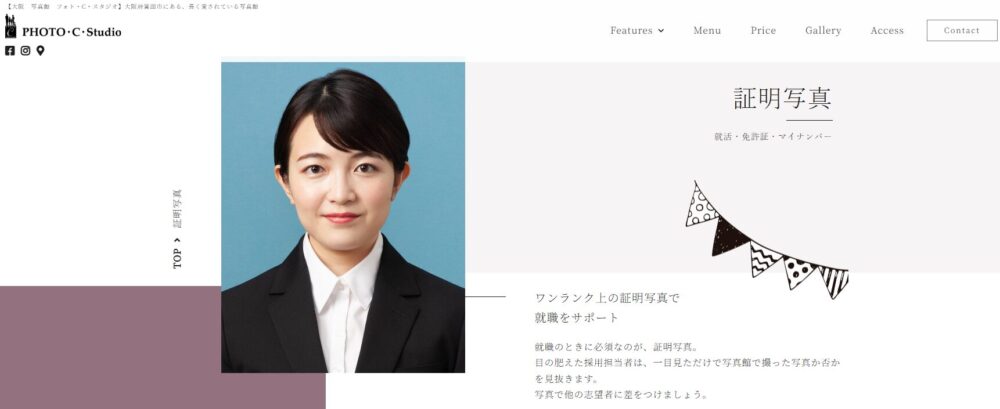Click the breadcrumb chevron arrow beside TOP
Image resolution: width=1000 pixels, height=409 pixels.
[x=177, y=240]
